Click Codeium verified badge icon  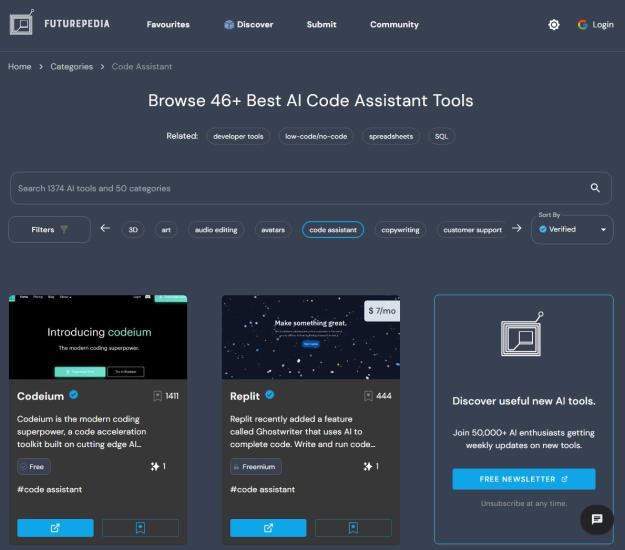73,395
